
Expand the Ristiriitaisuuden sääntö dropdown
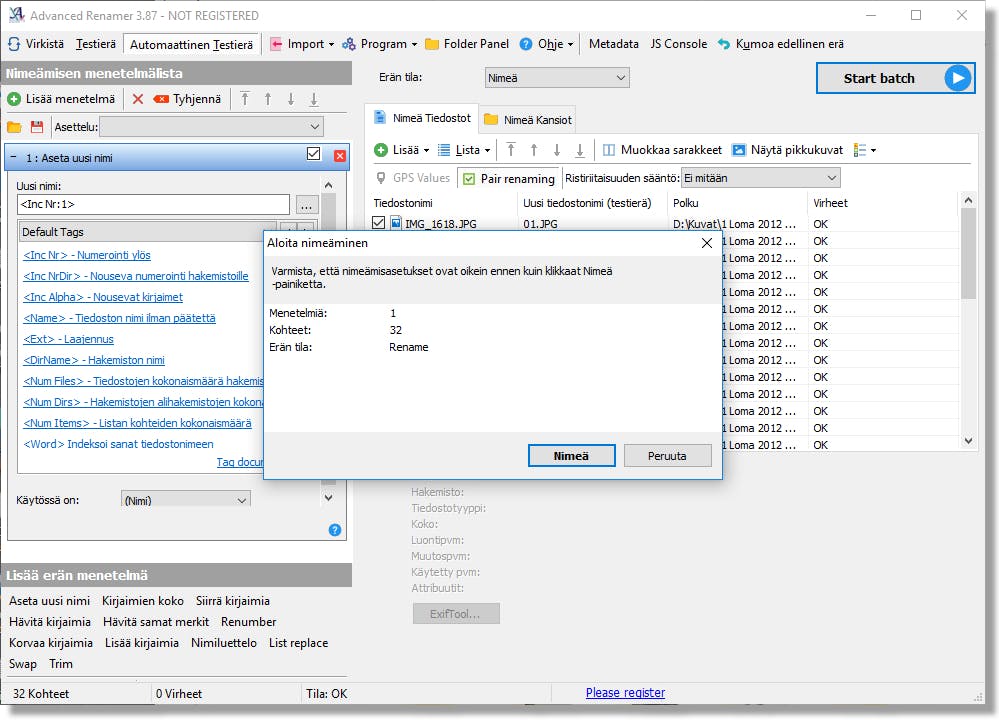coord(761,178)
